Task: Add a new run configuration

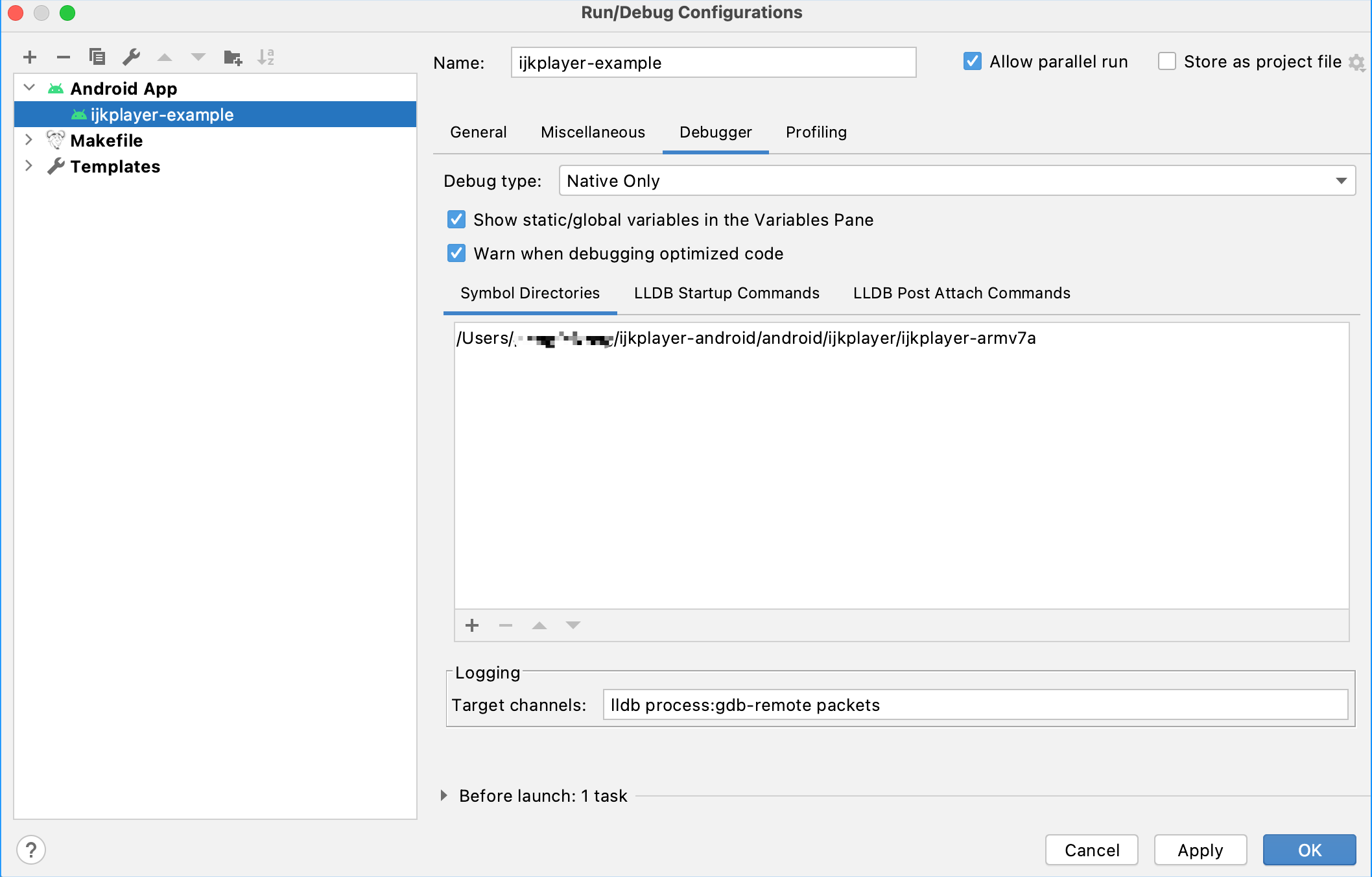Action: 30,57
